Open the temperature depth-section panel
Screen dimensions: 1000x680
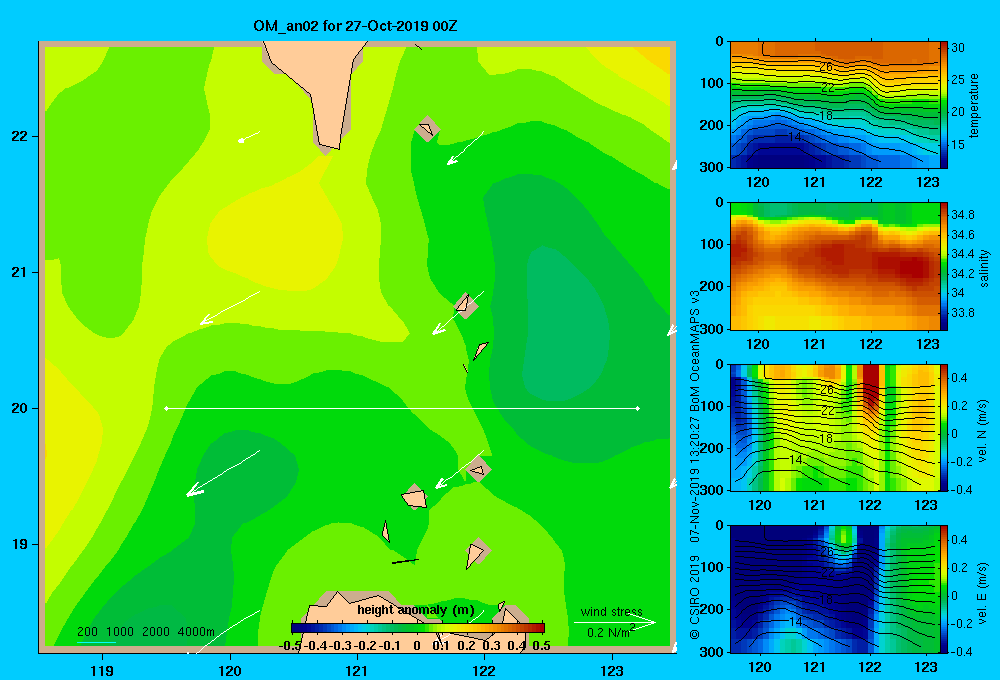click(x=834, y=105)
